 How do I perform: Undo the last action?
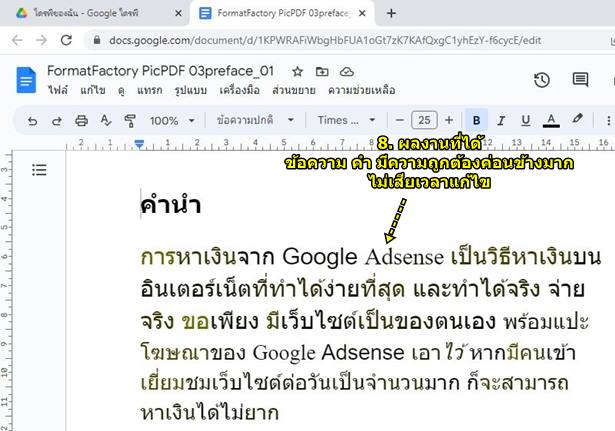(x=33, y=121)
